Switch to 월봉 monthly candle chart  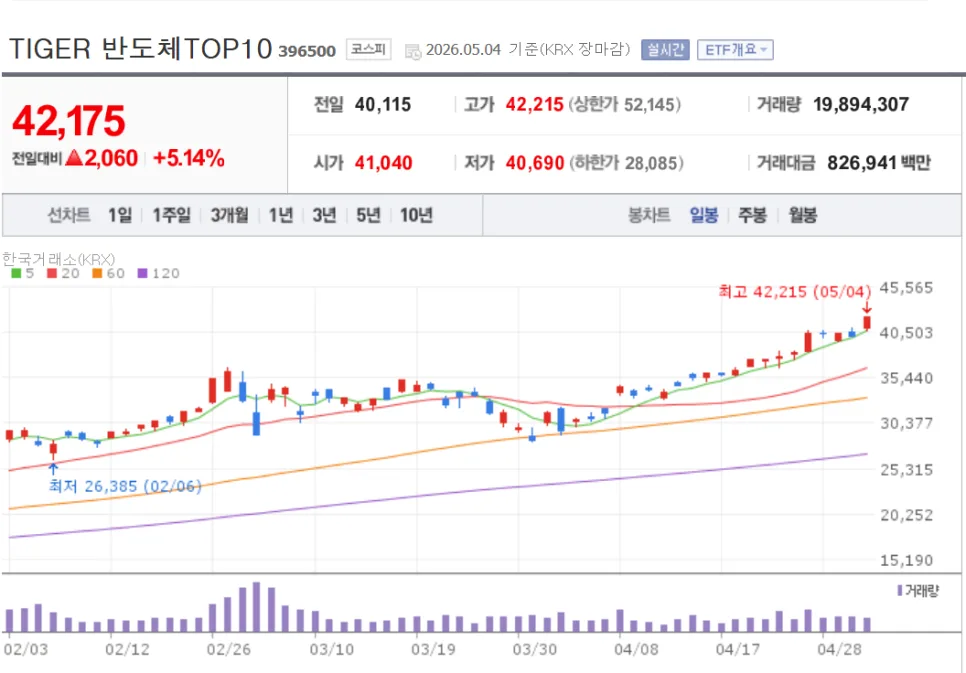coord(803,215)
